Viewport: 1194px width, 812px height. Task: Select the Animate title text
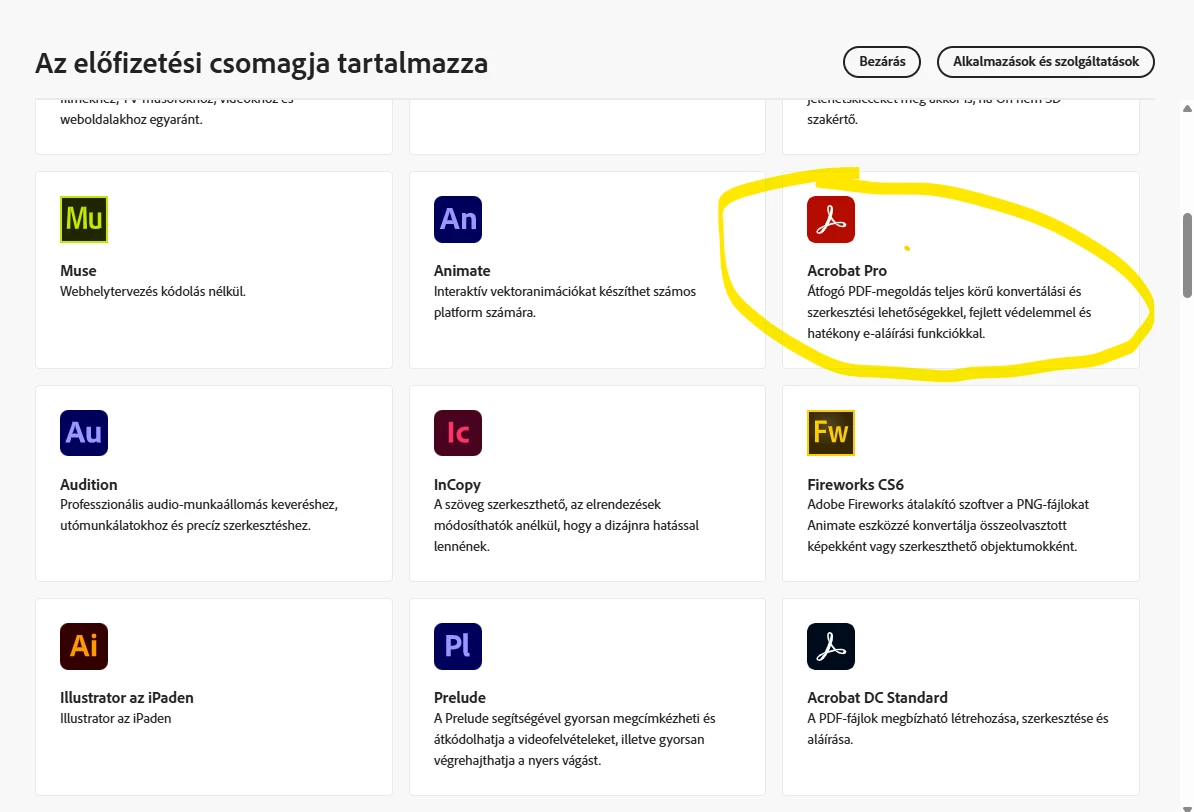point(462,270)
